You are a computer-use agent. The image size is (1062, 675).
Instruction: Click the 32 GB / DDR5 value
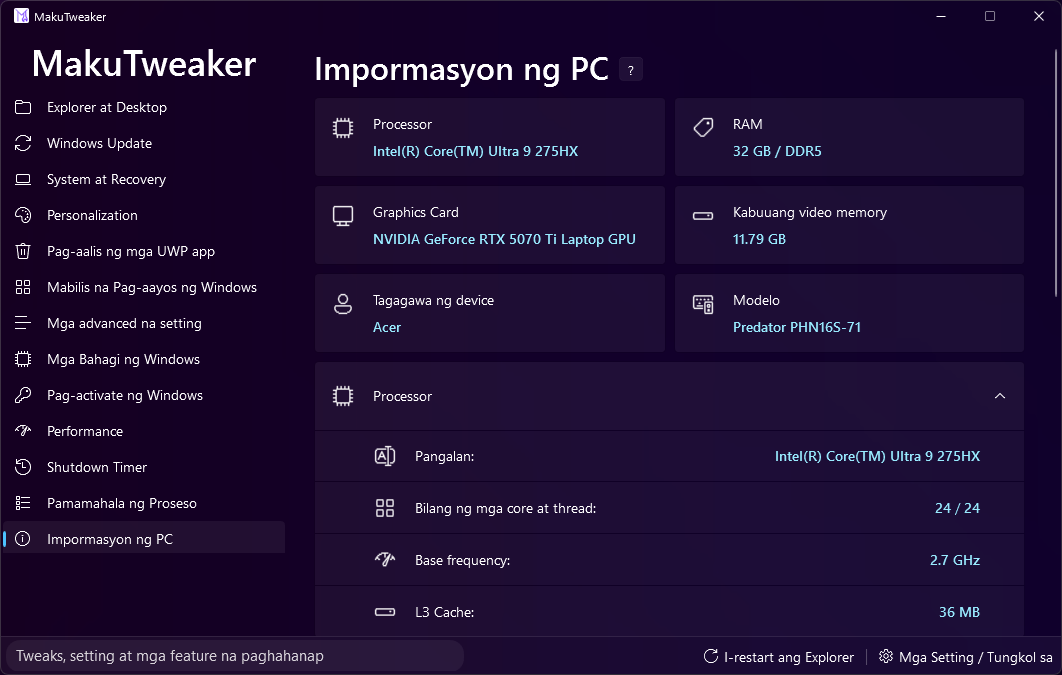pyautogui.click(x=777, y=151)
